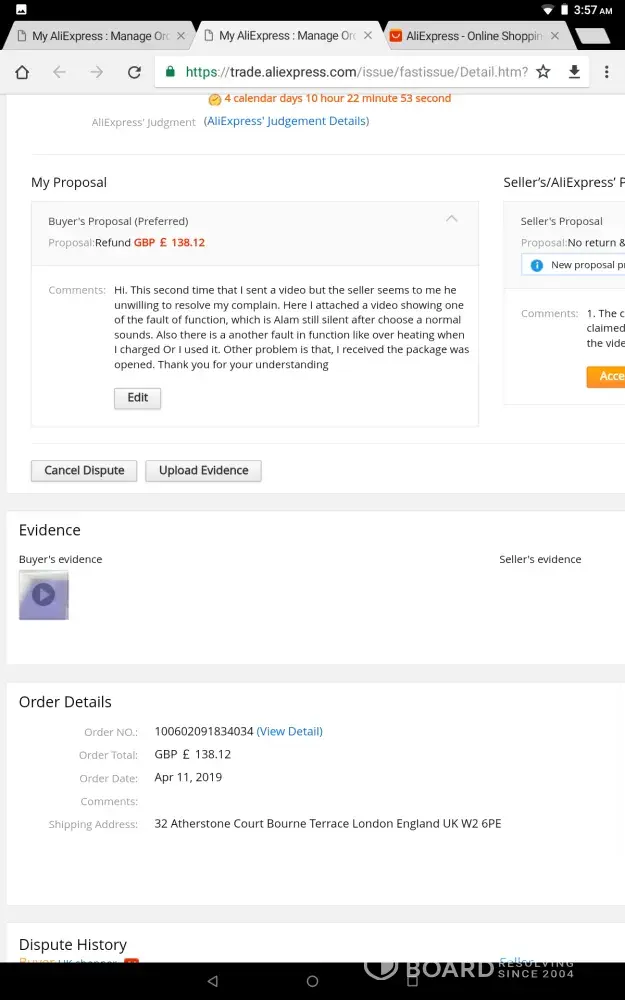Open AliExpress' Judgement Details link
This screenshot has width=625, height=1000.
[x=286, y=121]
